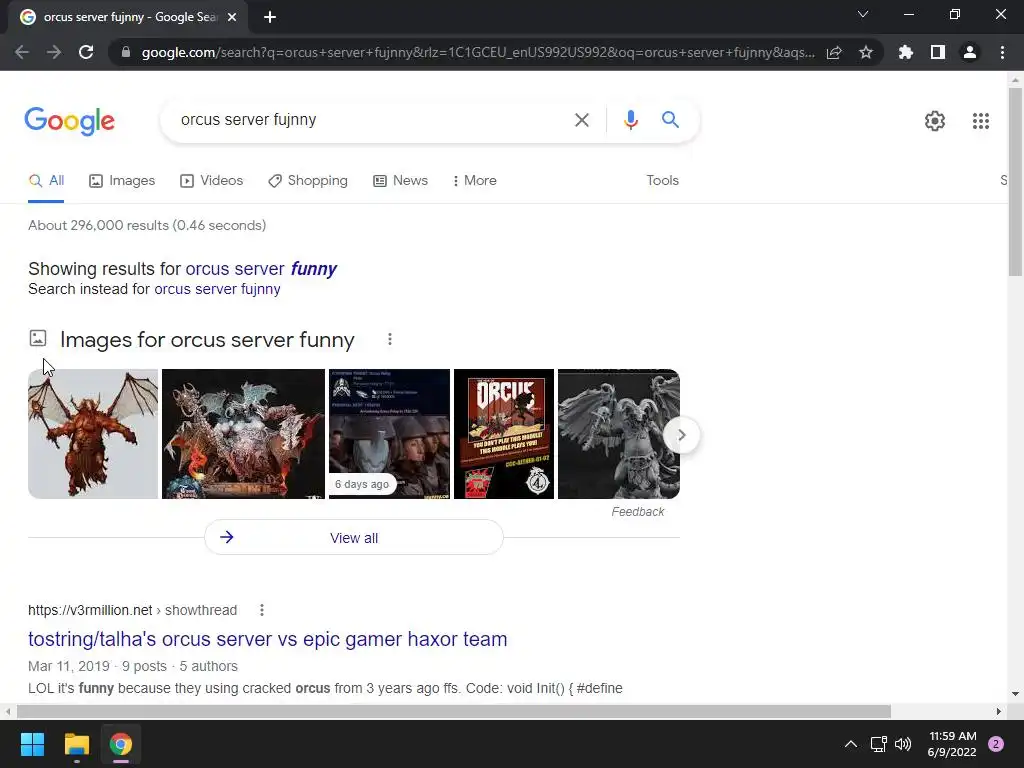Open the clock showing 11:59 AM
The height and width of the screenshot is (768, 1024).
tap(952, 744)
